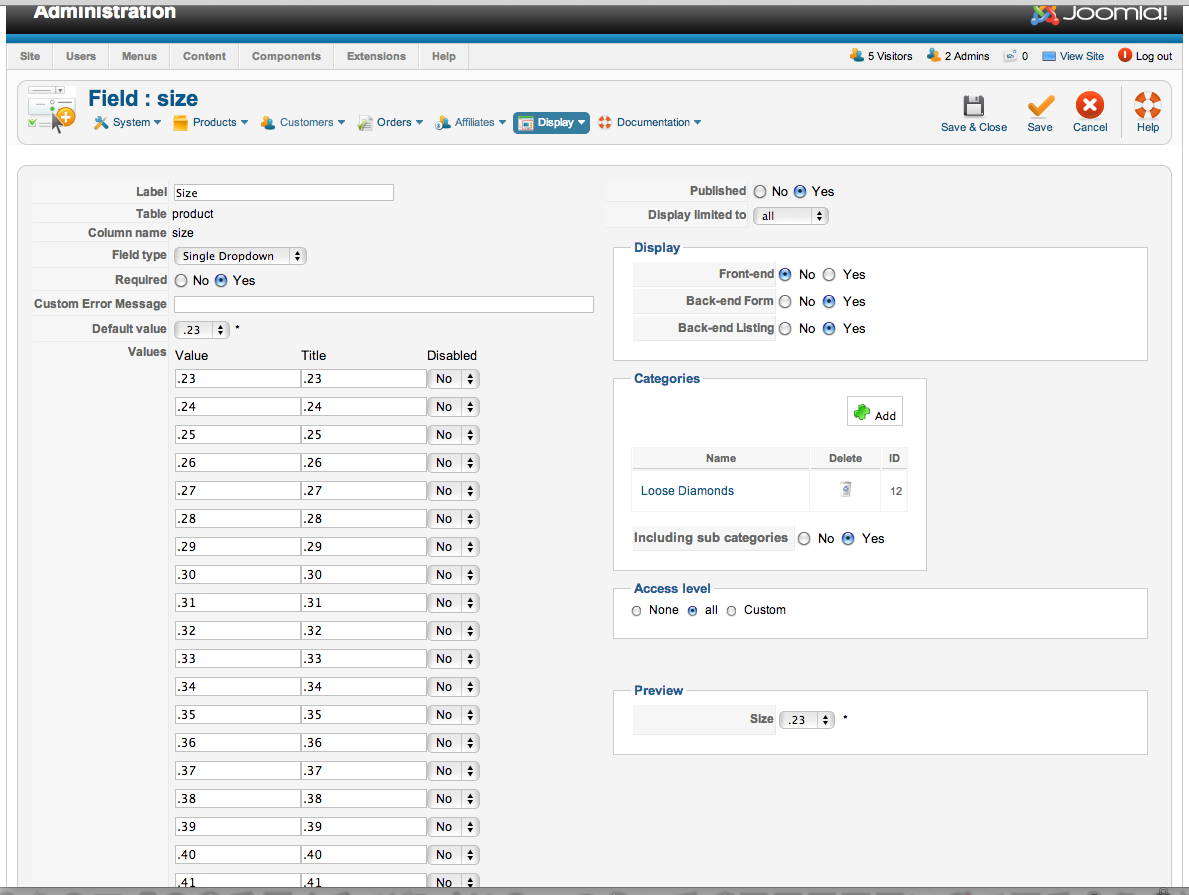Image resolution: width=1189 pixels, height=895 pixels.
Task: Open the Field type Single Dropdown selector
Action: [240, 256]
